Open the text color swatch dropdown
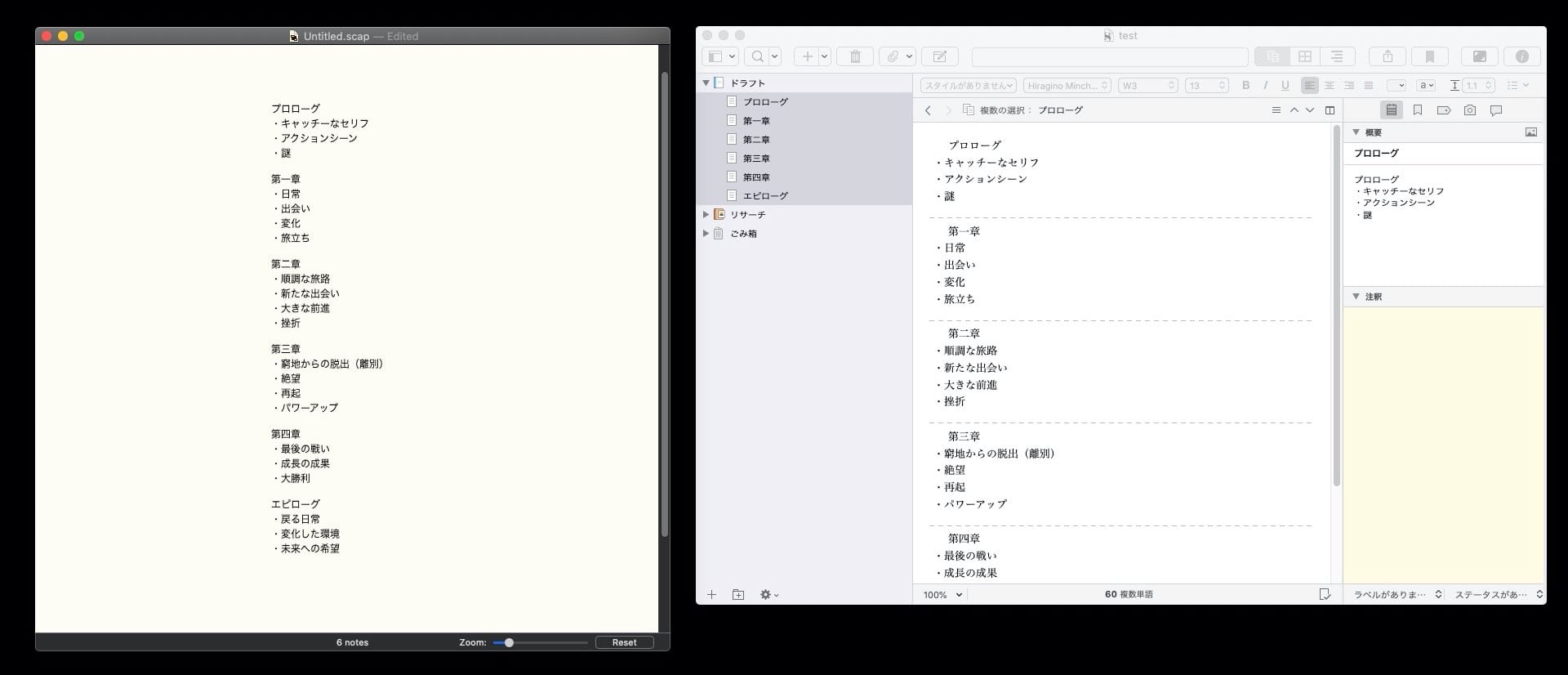1568x675 pixels. click(x=1396, y=85)
